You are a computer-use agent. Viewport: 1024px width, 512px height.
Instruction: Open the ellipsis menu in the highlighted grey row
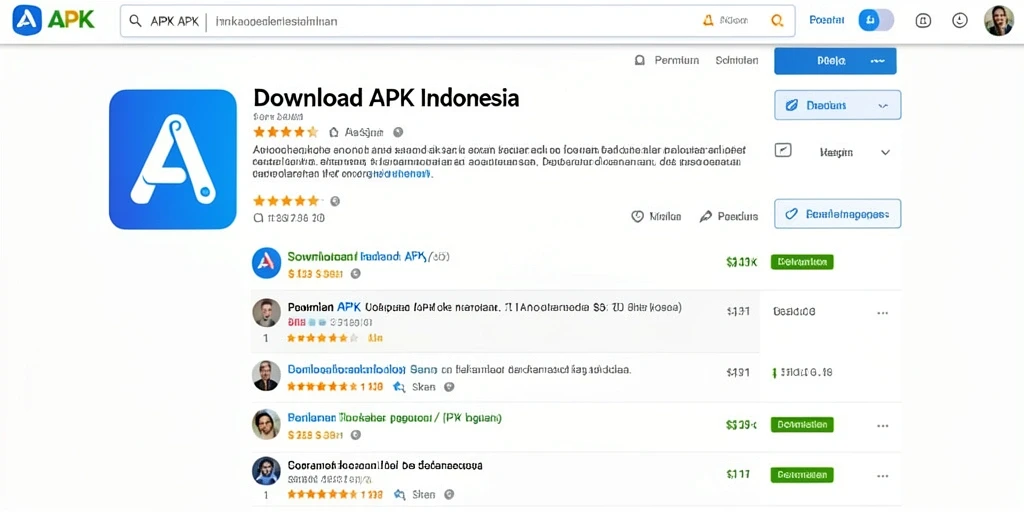pyautogui.click(x=883, y=313)
